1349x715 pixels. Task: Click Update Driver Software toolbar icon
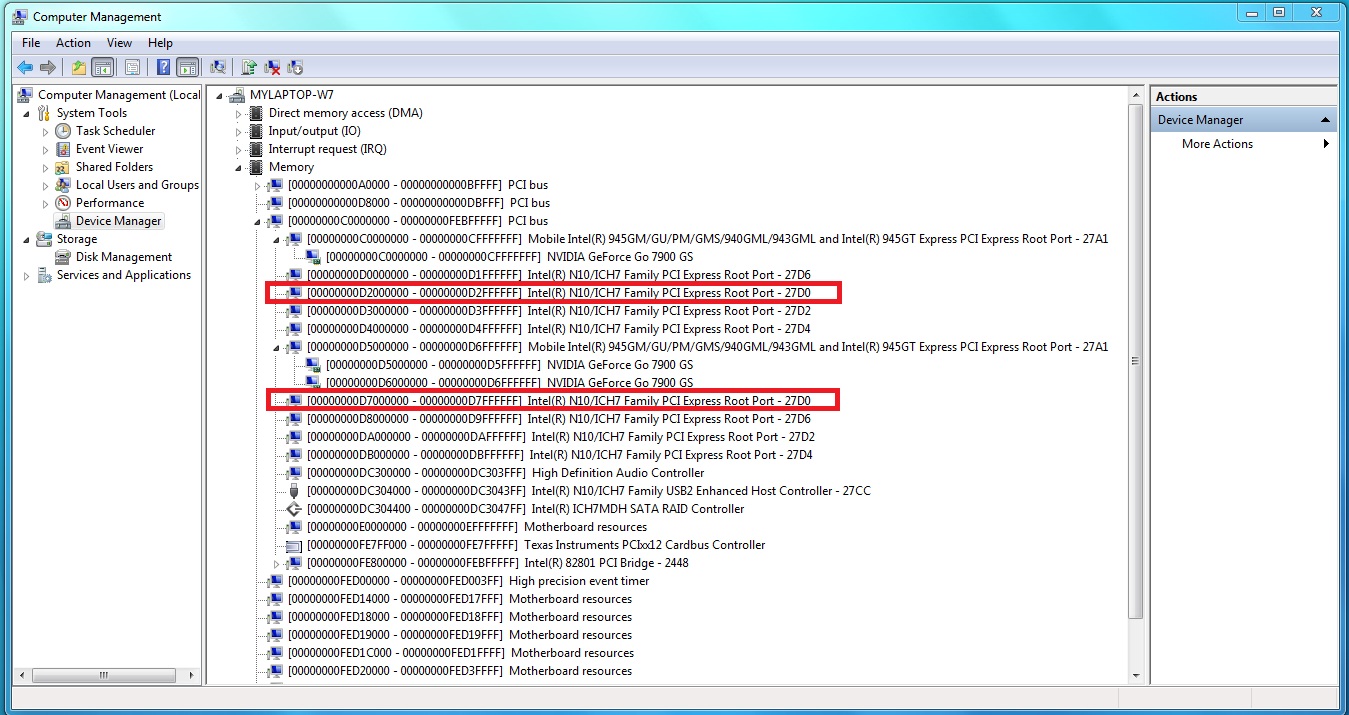(250, 68)
